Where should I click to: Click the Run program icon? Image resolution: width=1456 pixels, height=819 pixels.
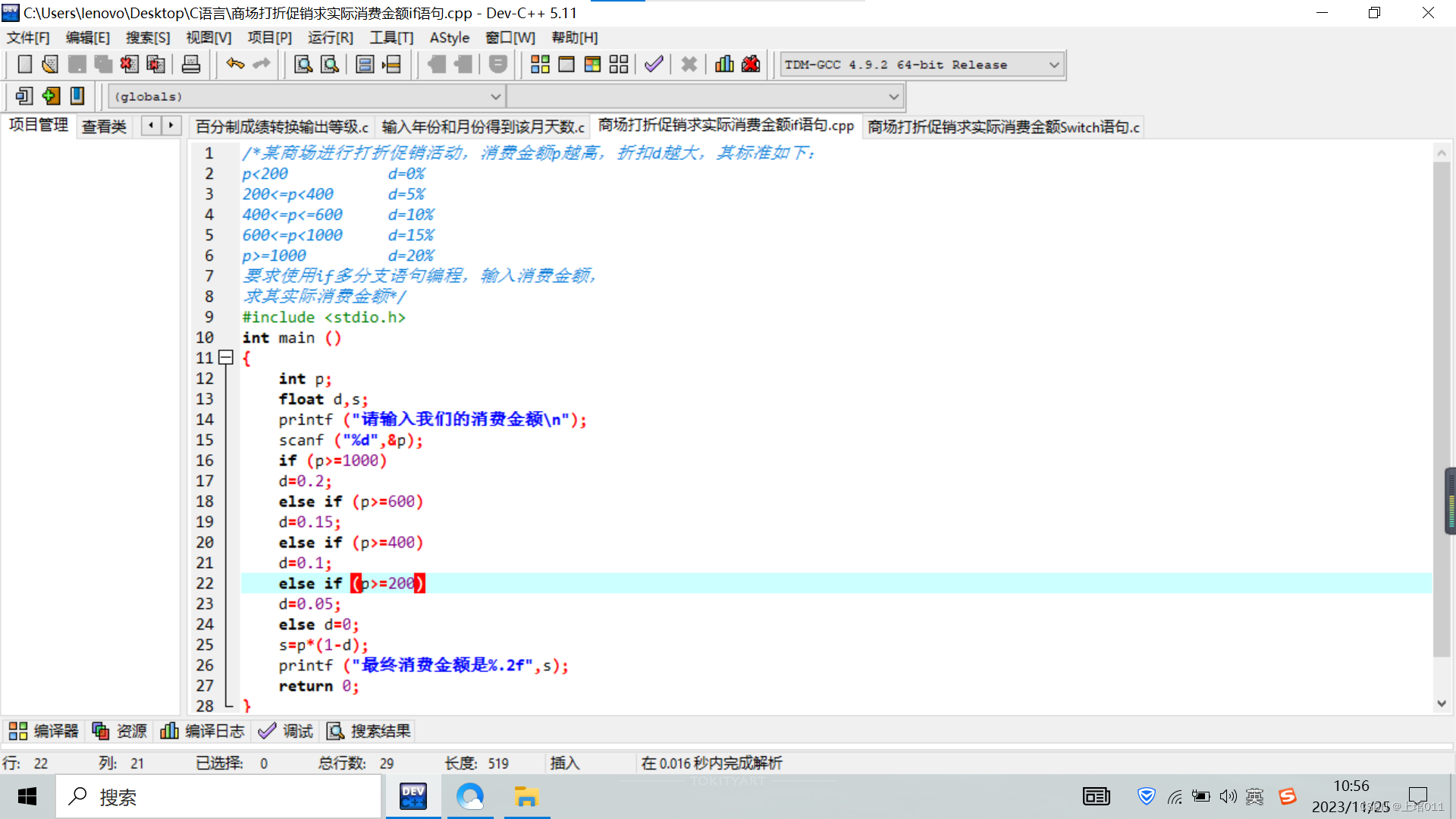tap(566, 64)
